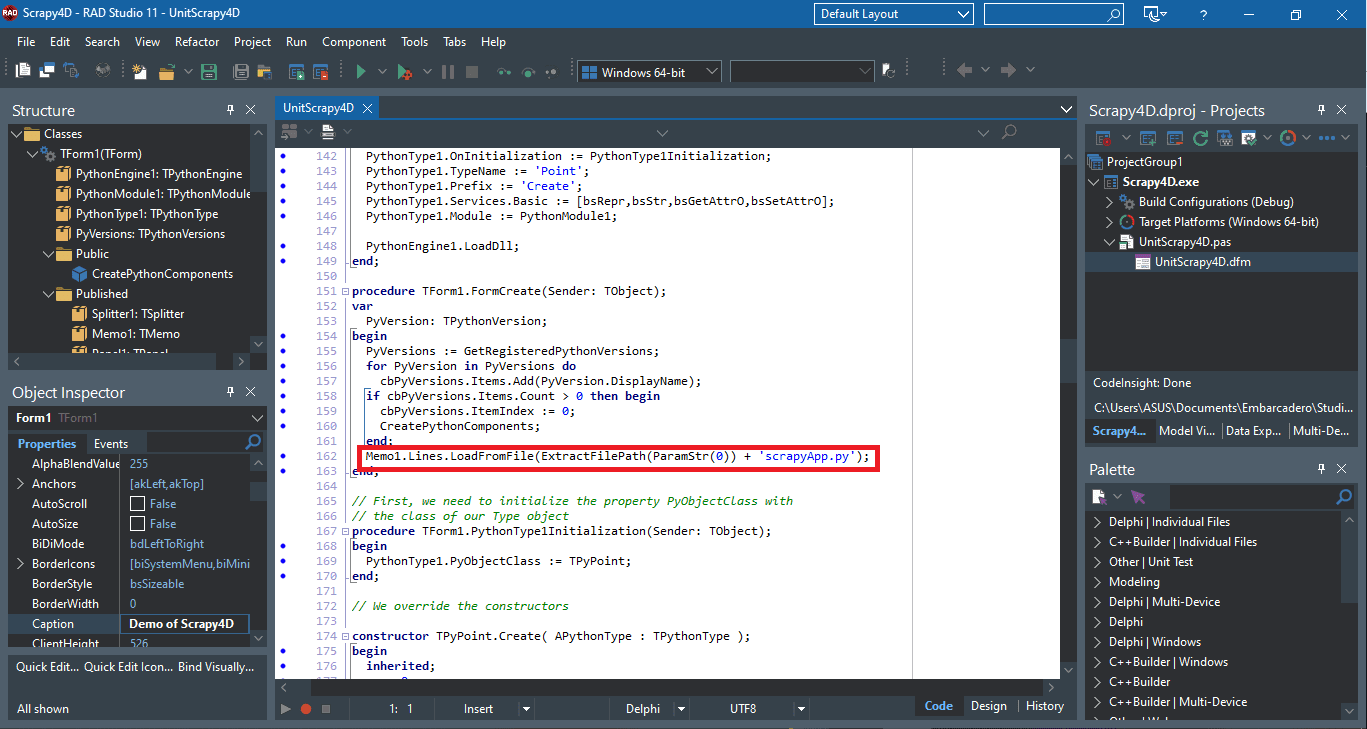Click the Quick Edit... link
This screenshot has height=729, width=1367.
click(47, 667)
